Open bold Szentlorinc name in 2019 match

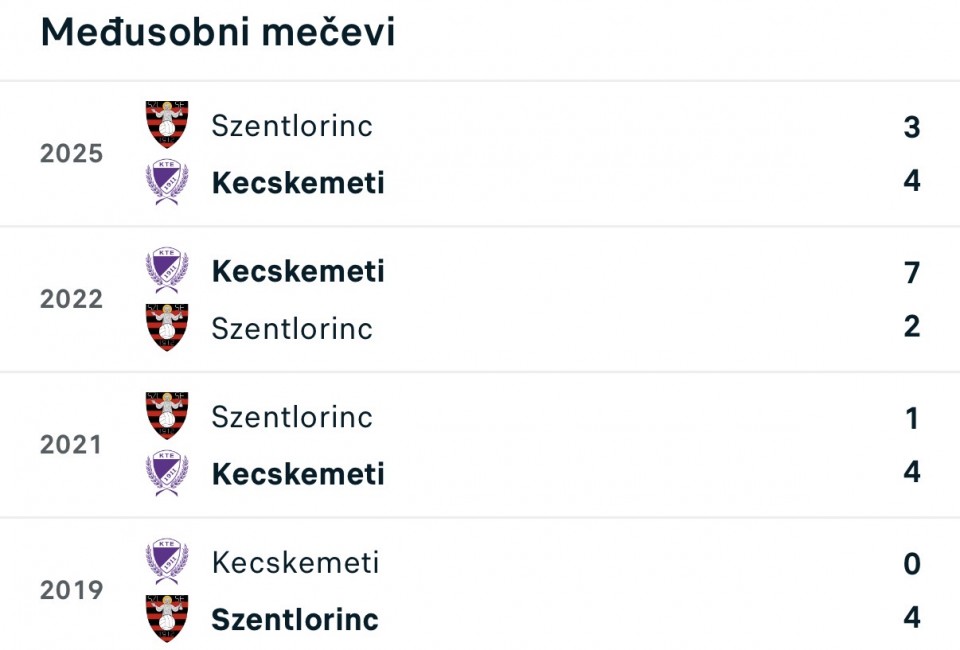pyautogui.click(x=295, y=620)
